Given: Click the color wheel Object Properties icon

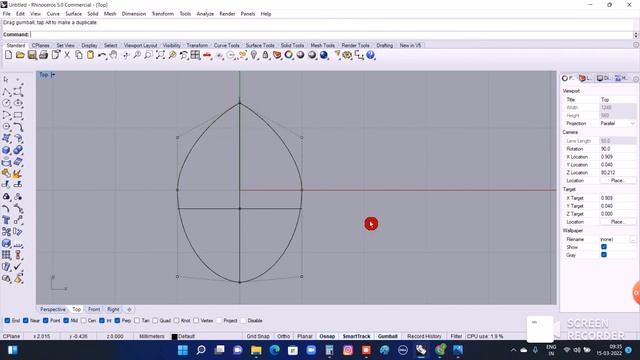Looking at the screenshot, I should [x=289, y=55].
